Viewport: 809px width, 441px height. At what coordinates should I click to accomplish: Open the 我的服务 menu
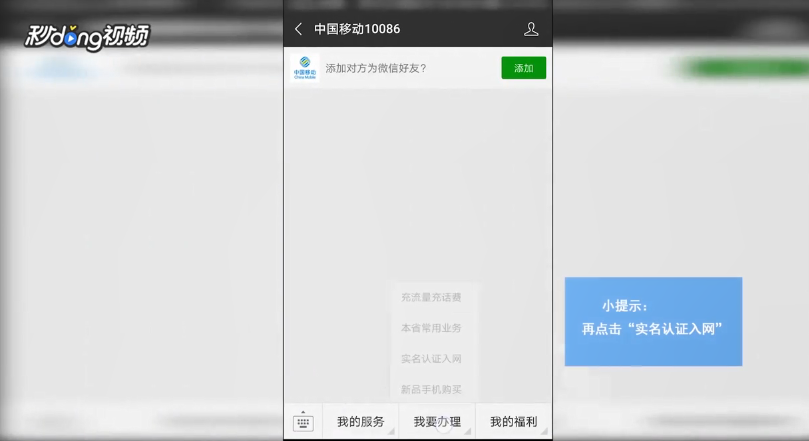(361, 422)
